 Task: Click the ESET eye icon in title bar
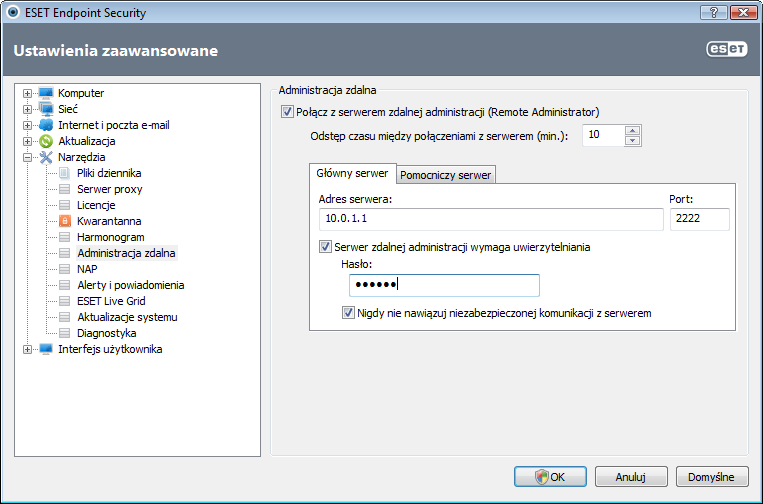[x=13, y=12]
